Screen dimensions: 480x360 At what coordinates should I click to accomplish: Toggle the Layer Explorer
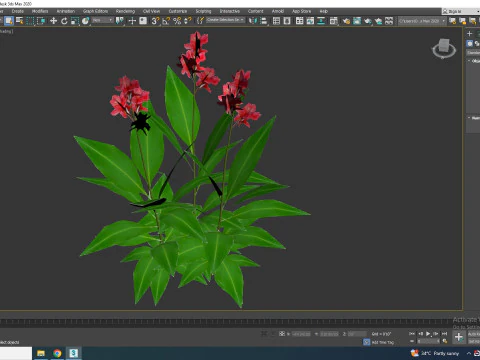click(x=287, y=21)
